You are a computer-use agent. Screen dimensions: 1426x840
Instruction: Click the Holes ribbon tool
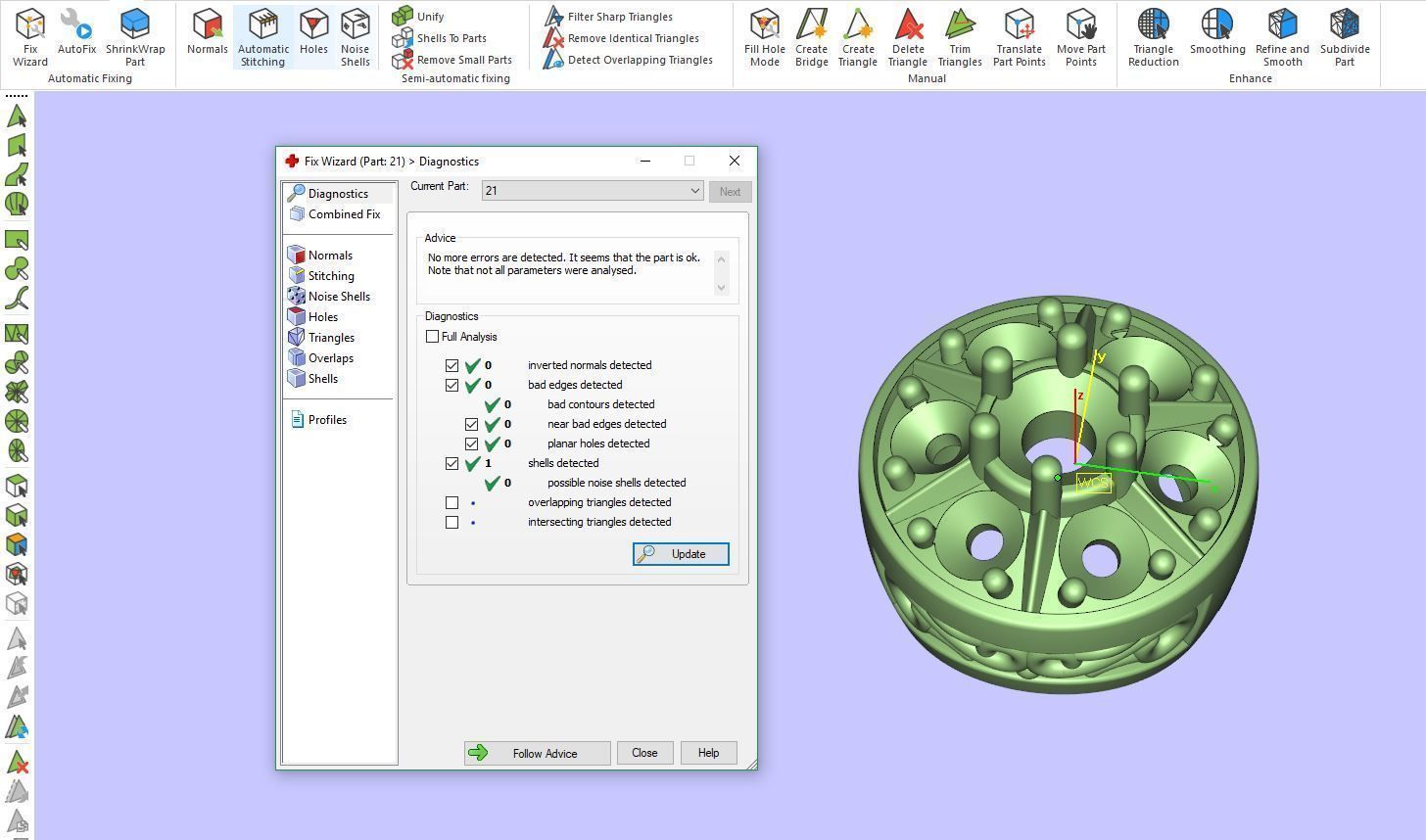[313, 31]
